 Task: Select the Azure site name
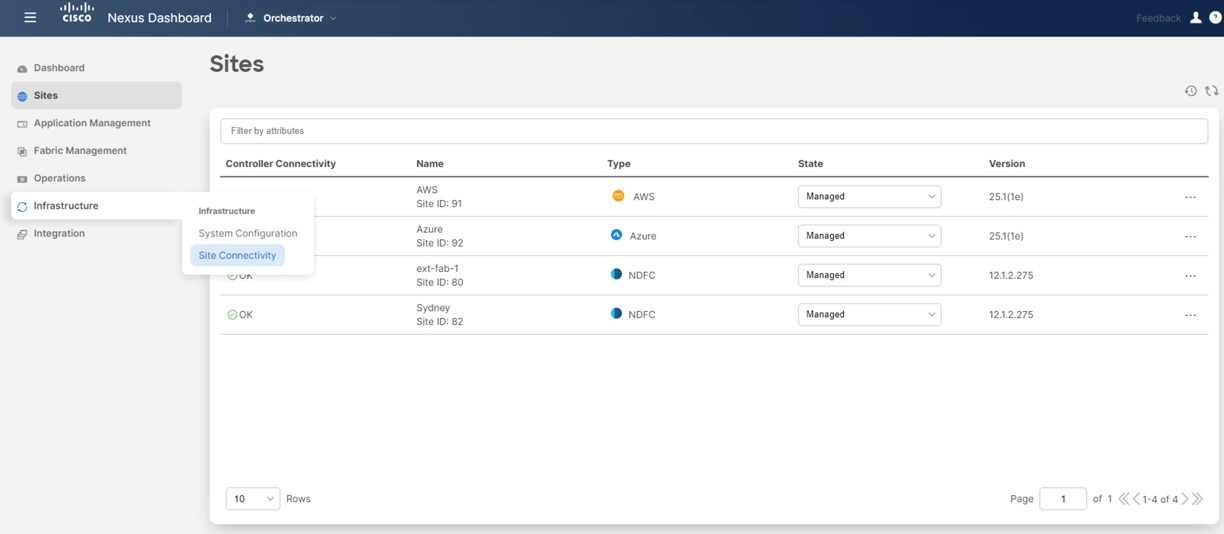(429, 229)
